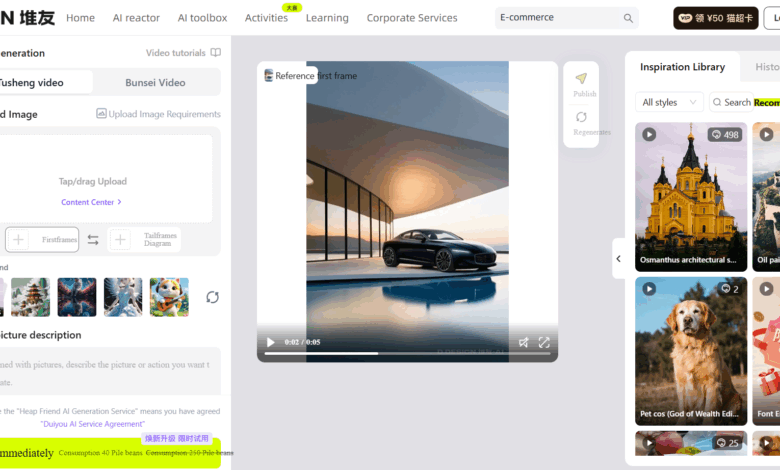Enter fullscreen on the car video
The height and width of the screenshot is (470, 780).
(544, 342)
